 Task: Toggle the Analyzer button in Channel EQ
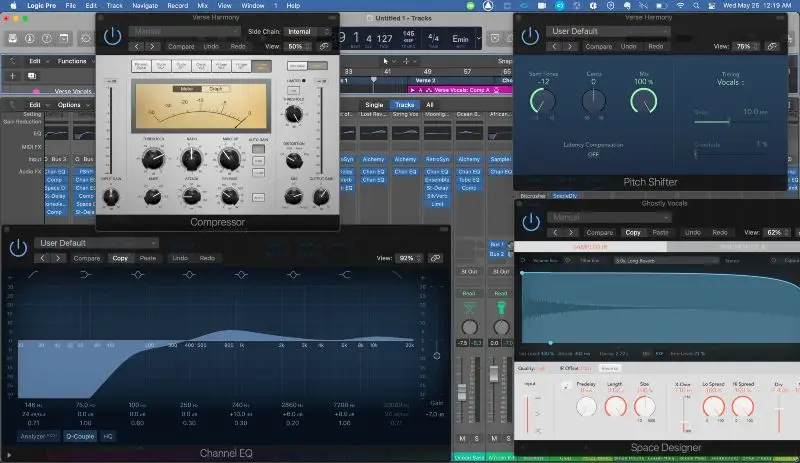[38, 436]
